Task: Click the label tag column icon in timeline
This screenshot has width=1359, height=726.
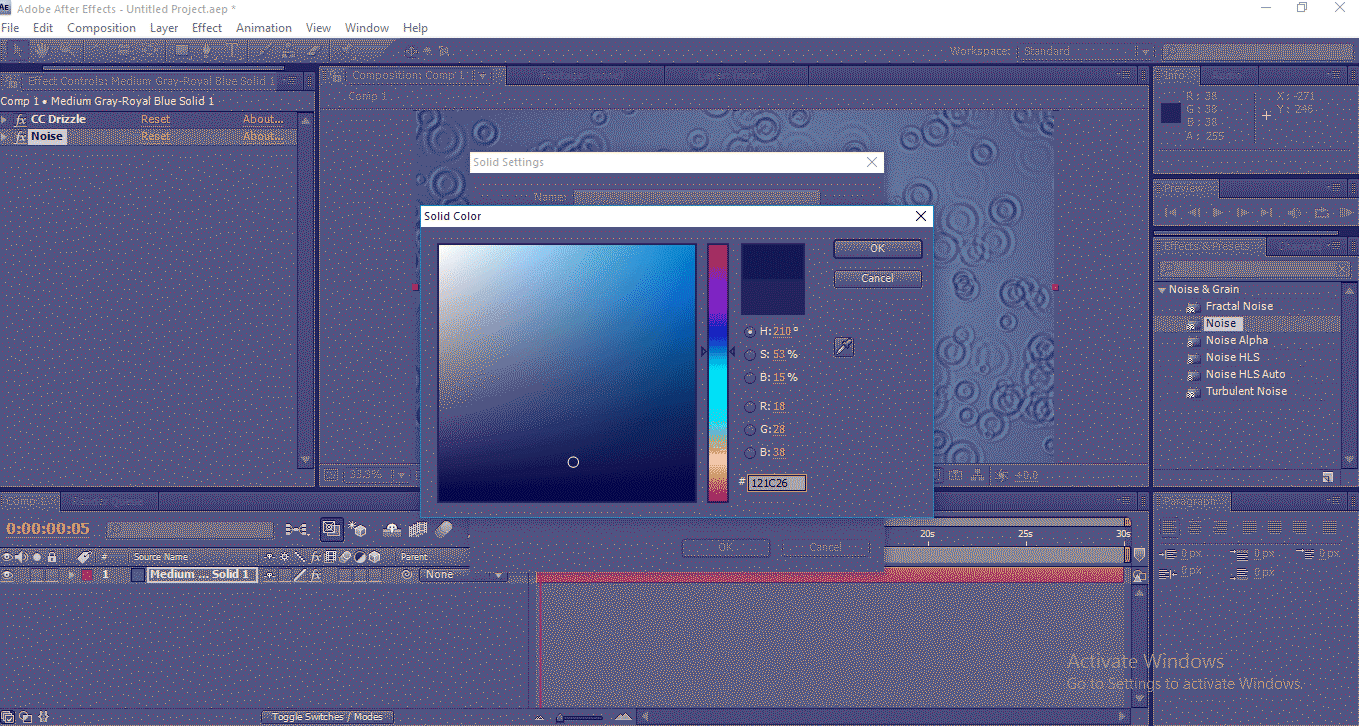Action: tap(84, 557)
